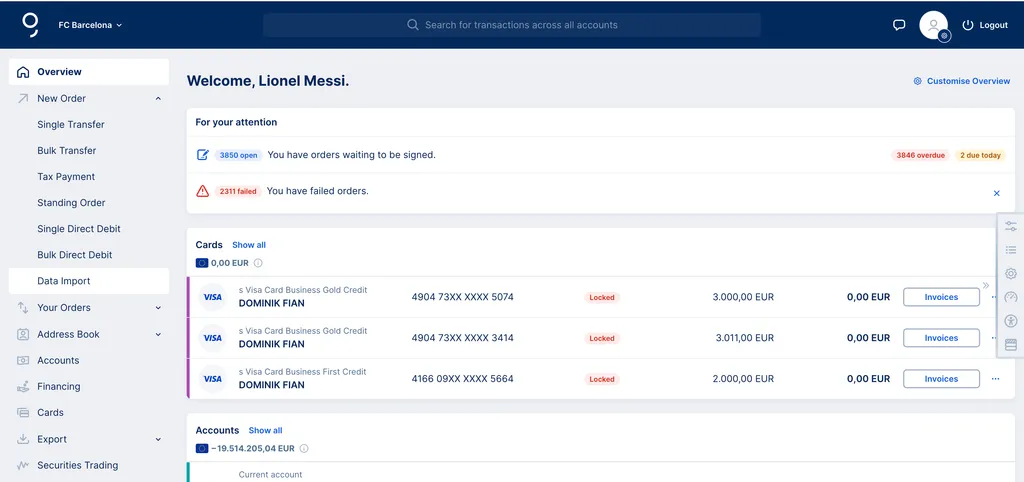Open the sliders filter icon in side toolbar
This screenshot has height=482, width=1024.
(1011, 226)
